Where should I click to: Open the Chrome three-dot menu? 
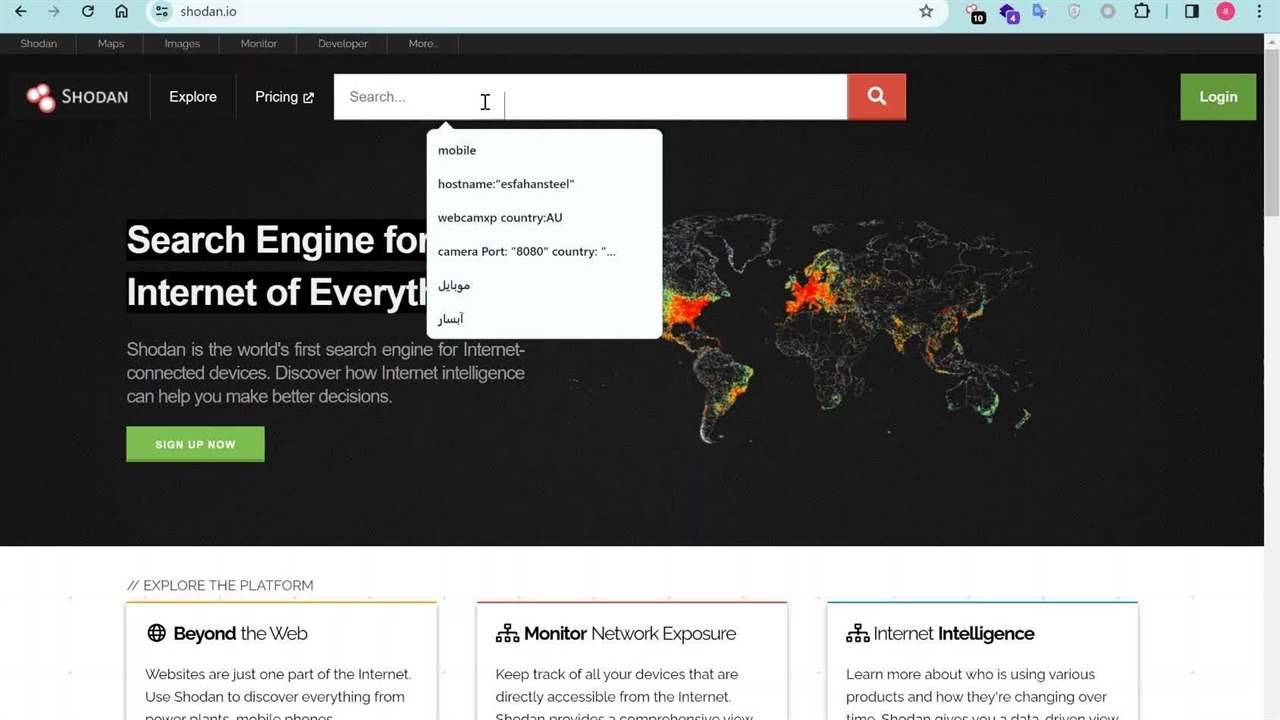coord(1259,12)
